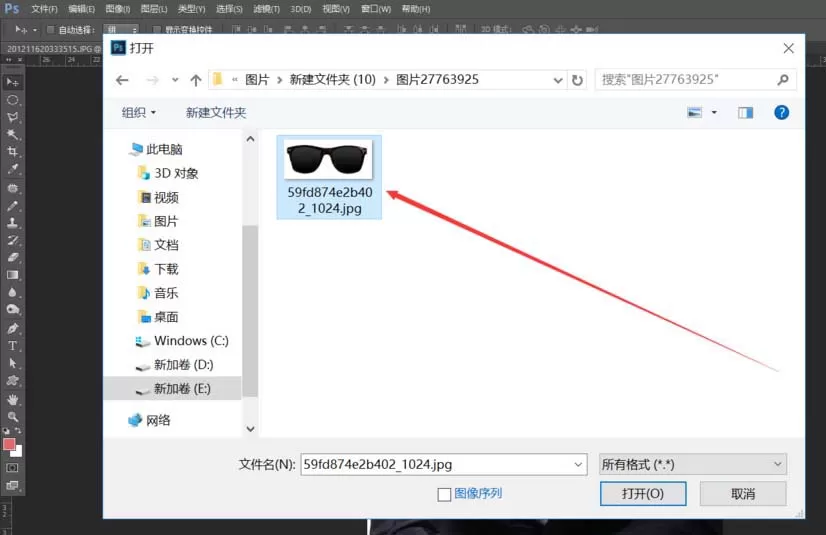Click the 取消 button

pyautogui.click(x=743, y=493)
